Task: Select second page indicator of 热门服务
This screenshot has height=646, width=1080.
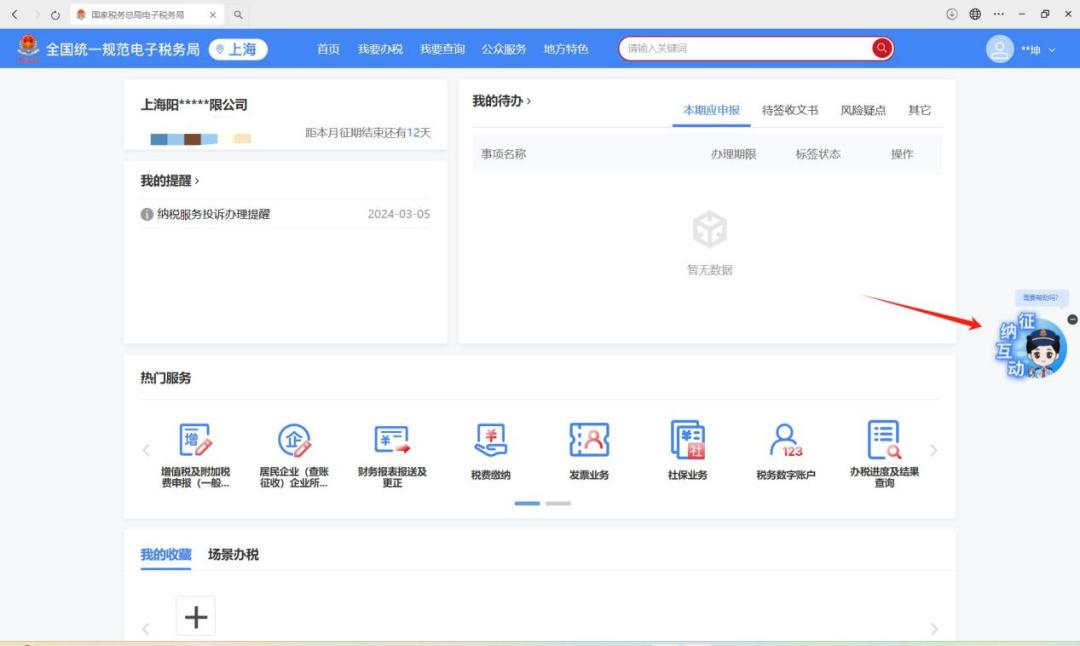Action: [x=559, y=503]
